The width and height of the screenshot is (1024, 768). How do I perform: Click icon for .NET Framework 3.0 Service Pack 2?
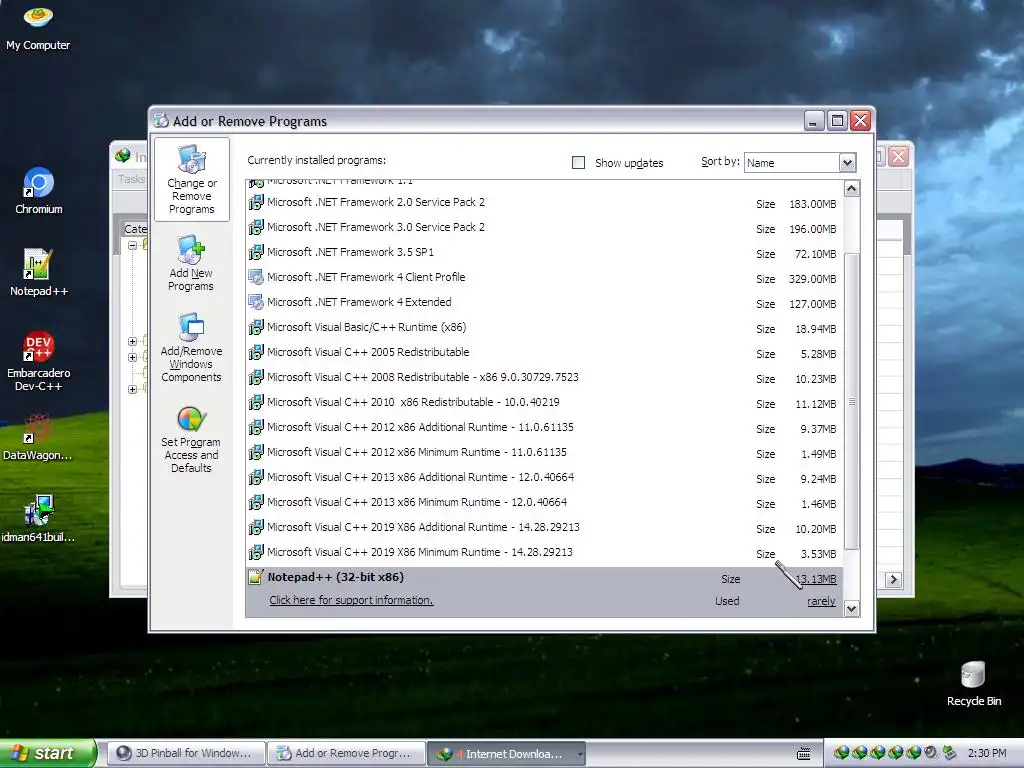[x=256, y=227]
